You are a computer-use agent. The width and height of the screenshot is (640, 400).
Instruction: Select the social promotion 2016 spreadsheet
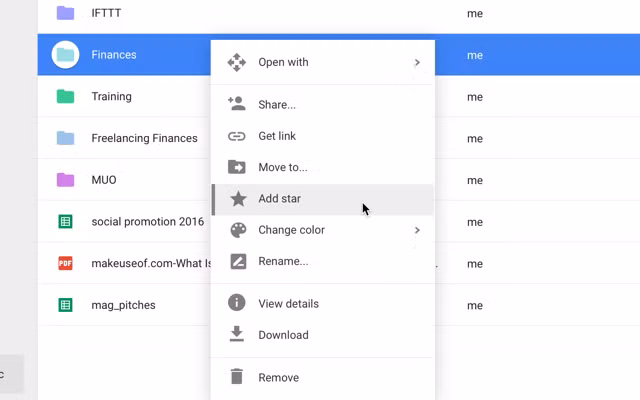pyautogui.click(x=147, y=222)
